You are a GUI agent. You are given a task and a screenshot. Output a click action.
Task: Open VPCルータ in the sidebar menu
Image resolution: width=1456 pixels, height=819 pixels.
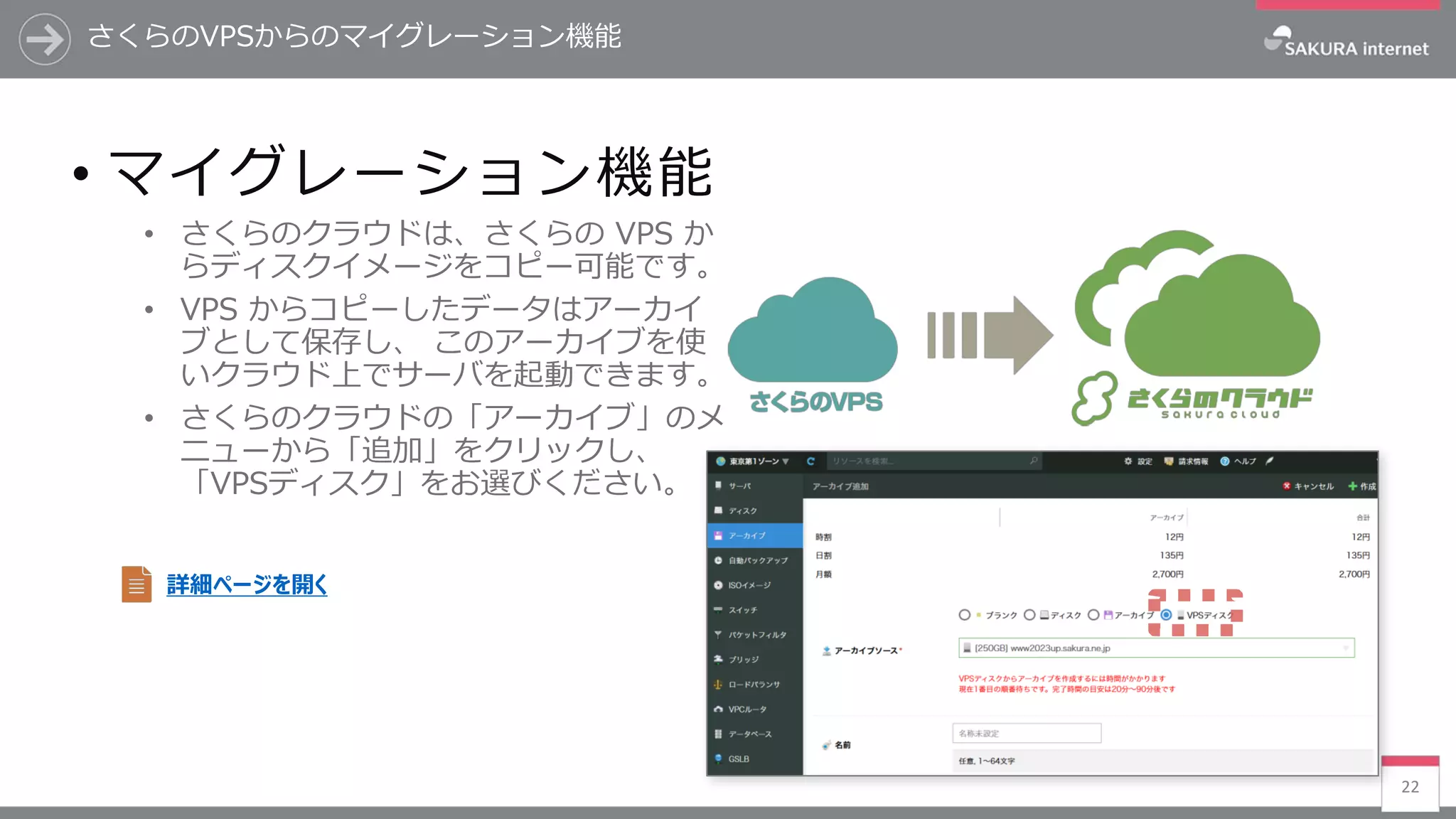pos(754,709)
